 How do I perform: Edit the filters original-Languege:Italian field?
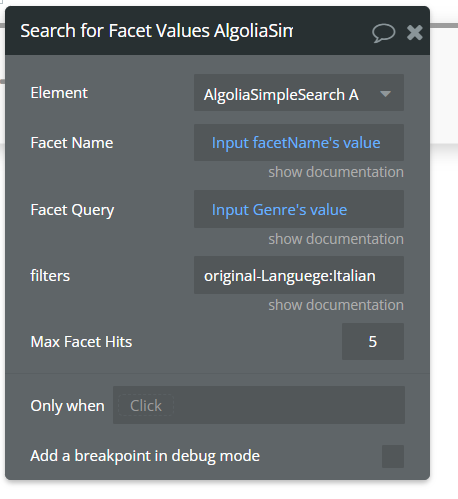click(299, 275)
